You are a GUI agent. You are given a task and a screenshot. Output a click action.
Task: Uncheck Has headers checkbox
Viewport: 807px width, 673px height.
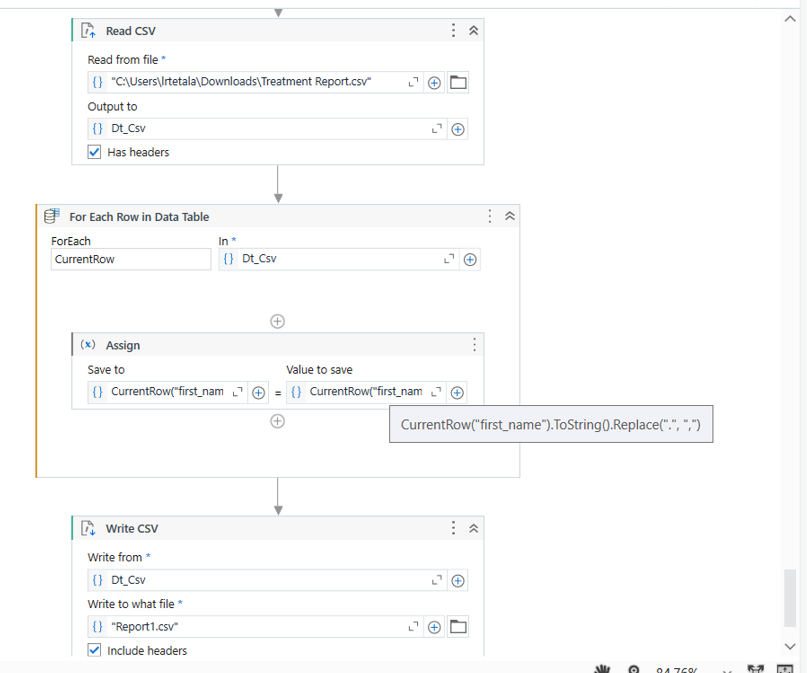click(x=95, y=152)
